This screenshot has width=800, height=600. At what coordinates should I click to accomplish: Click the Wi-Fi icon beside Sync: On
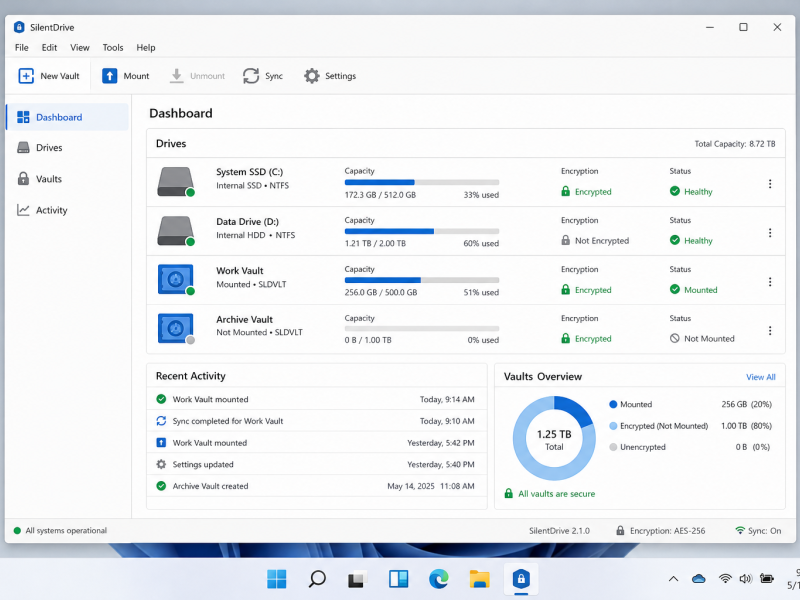740,531
